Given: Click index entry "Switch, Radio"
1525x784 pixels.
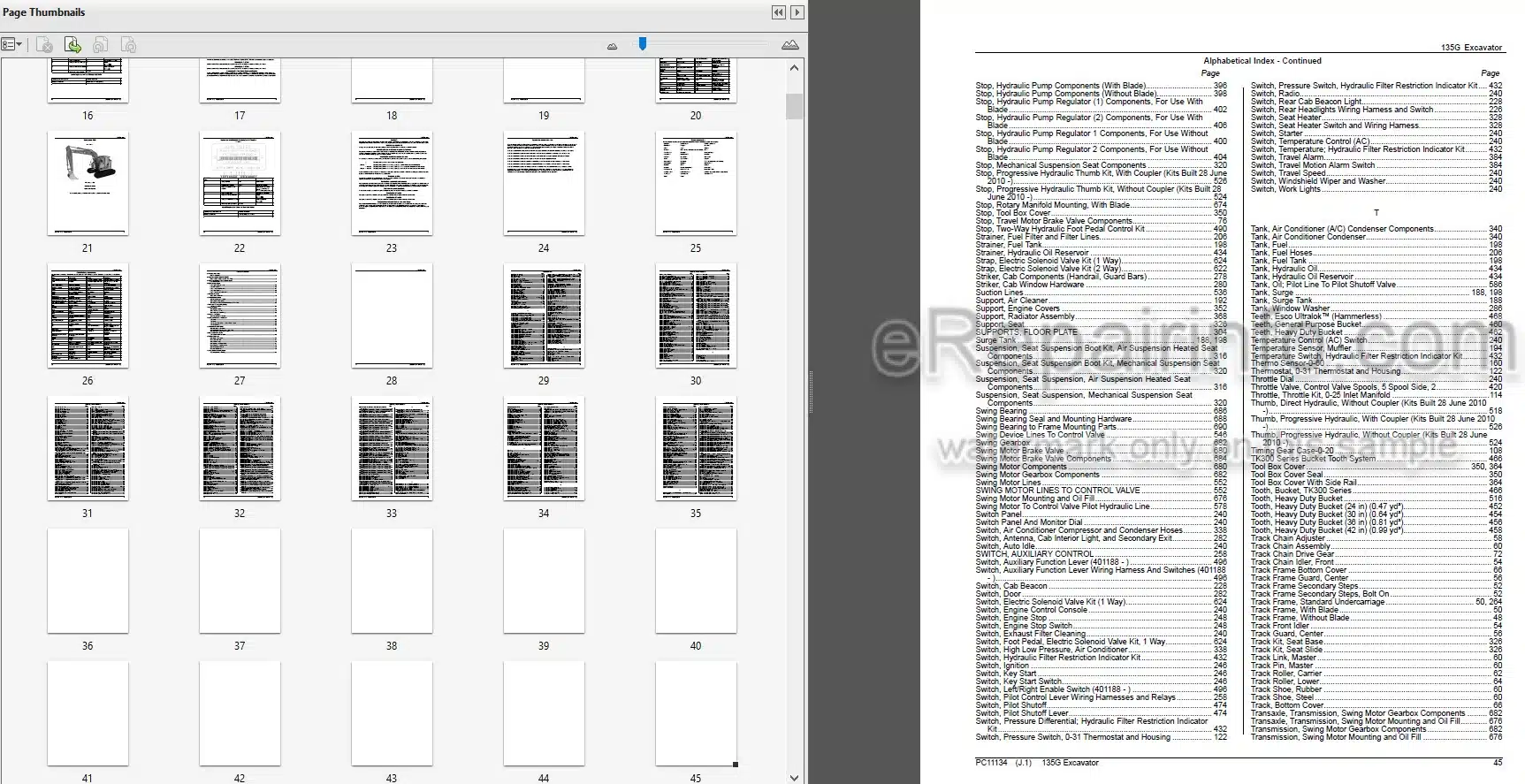Looking at the screenshot, I should tap(1376, 94).
